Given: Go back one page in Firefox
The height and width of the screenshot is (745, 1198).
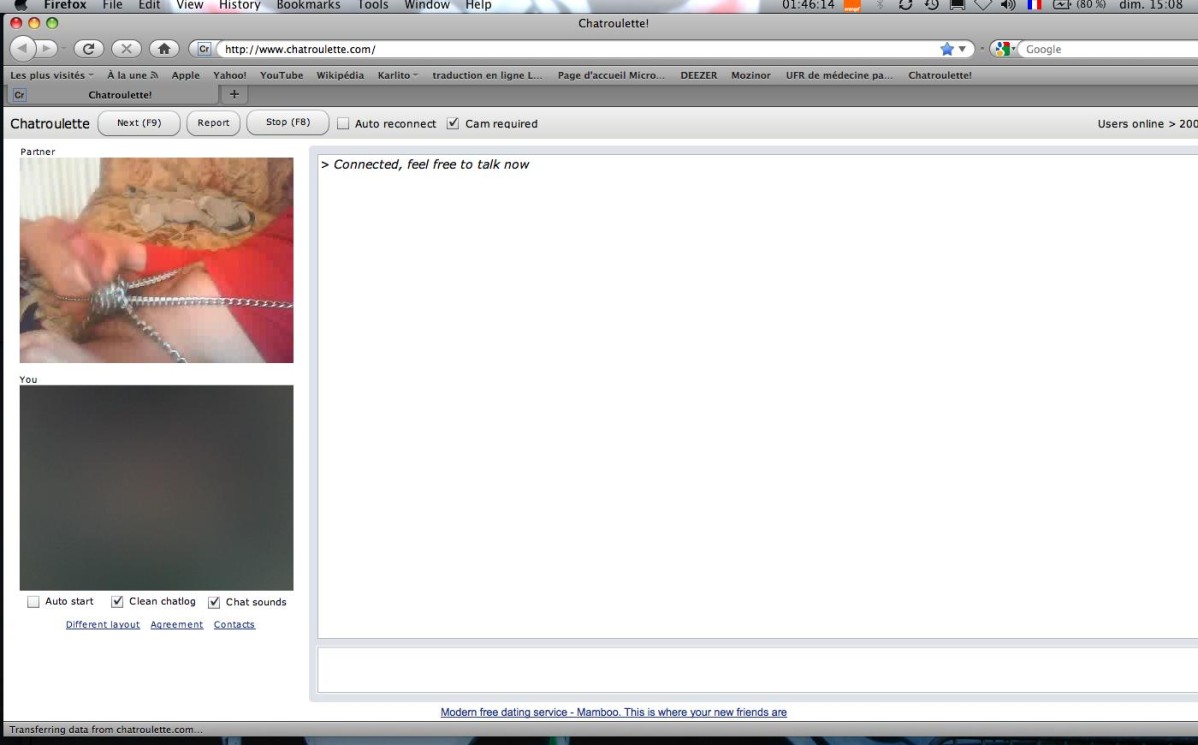Looking at the screenshot, I should 23,49.
